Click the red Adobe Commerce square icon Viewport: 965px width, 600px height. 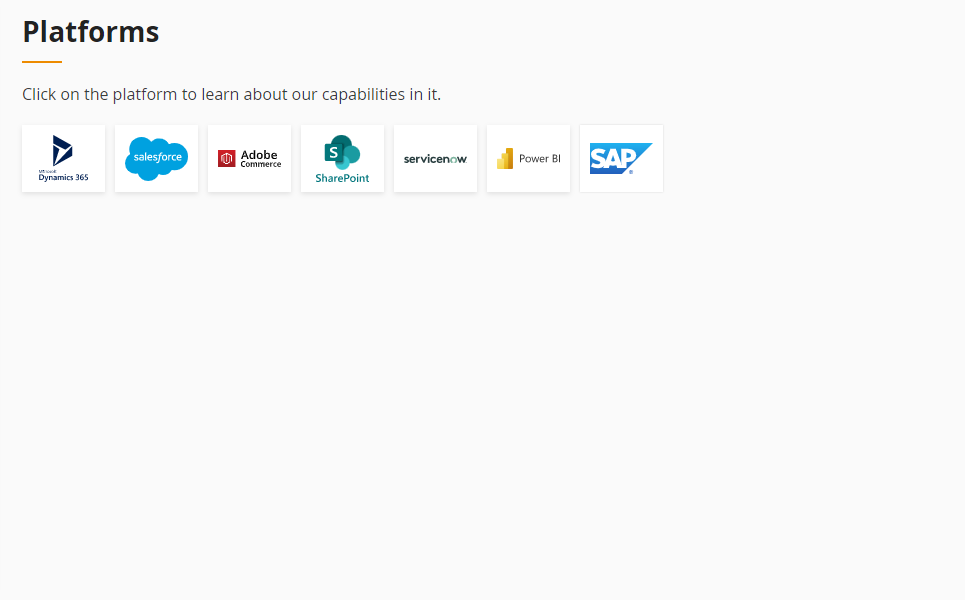pyautogui.click(x=226, y=159)
